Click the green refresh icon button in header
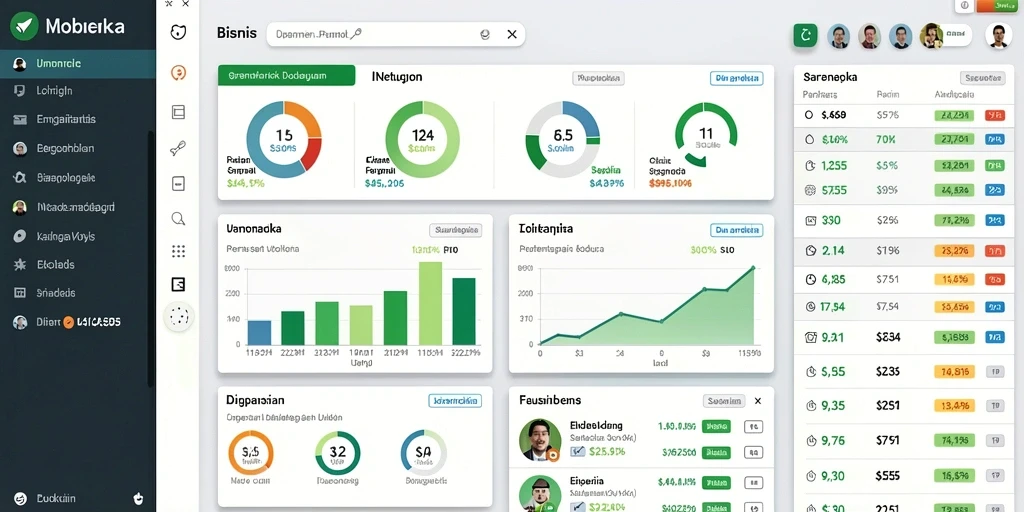The image size is (1024, 512). coord(805,35)
